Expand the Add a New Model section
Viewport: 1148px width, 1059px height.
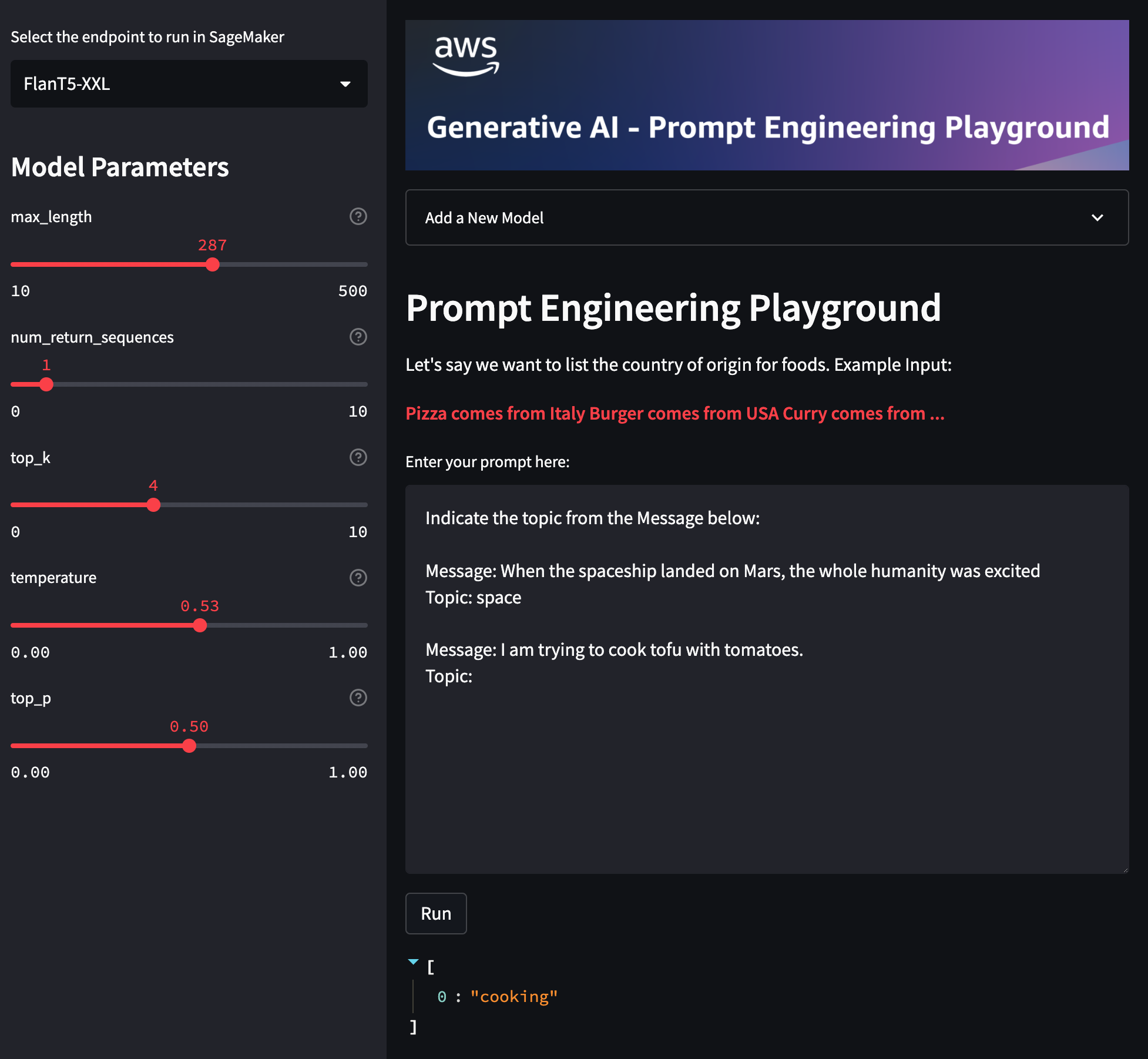tap(767, 217)
